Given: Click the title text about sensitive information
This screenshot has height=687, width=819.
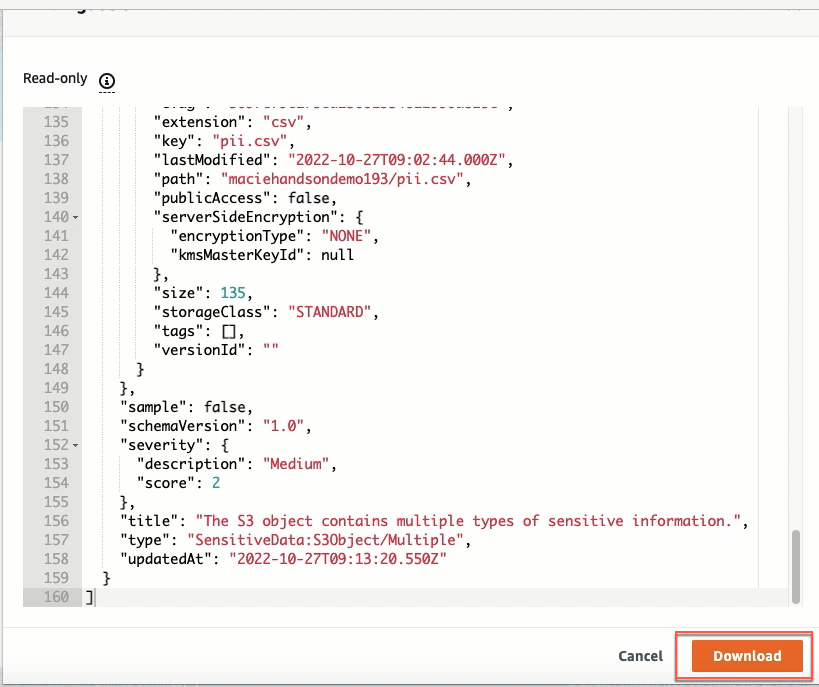Looking at the screenshot, I should pos(468,521).
